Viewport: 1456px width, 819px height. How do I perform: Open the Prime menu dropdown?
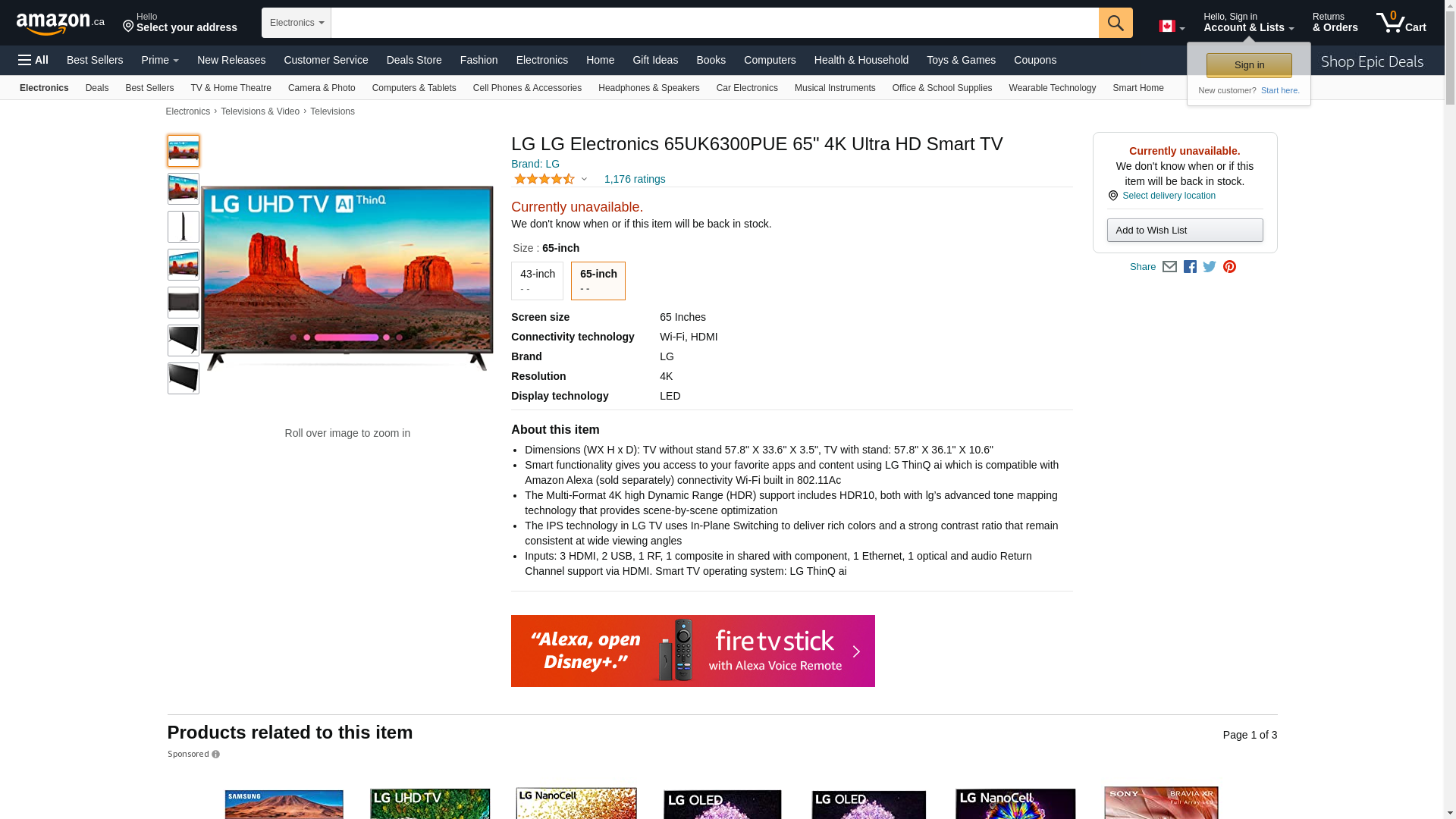point(160,60)
